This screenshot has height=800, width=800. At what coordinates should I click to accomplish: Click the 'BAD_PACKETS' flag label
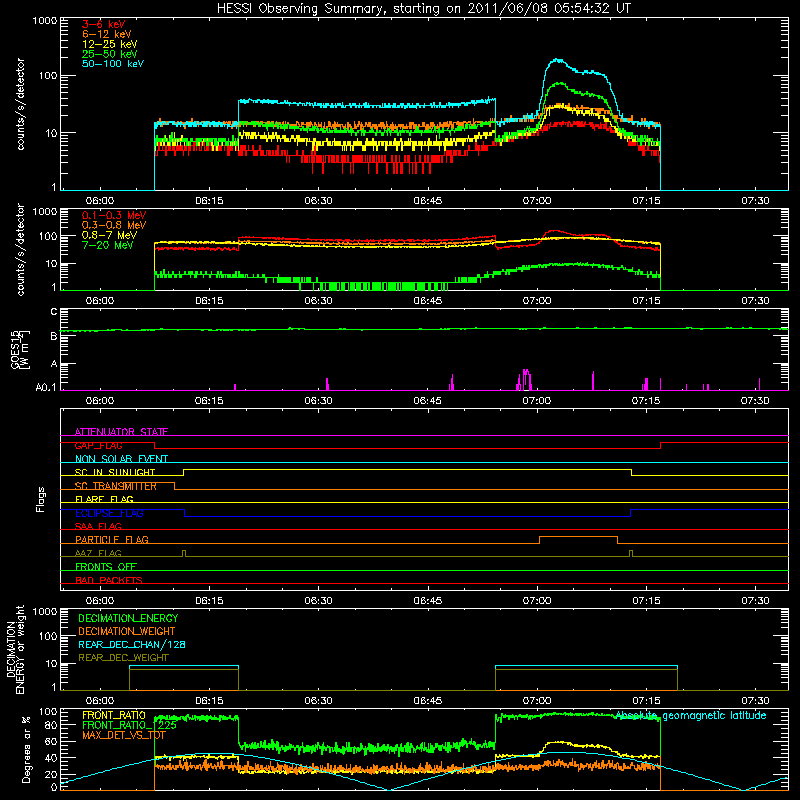point(109,580)
